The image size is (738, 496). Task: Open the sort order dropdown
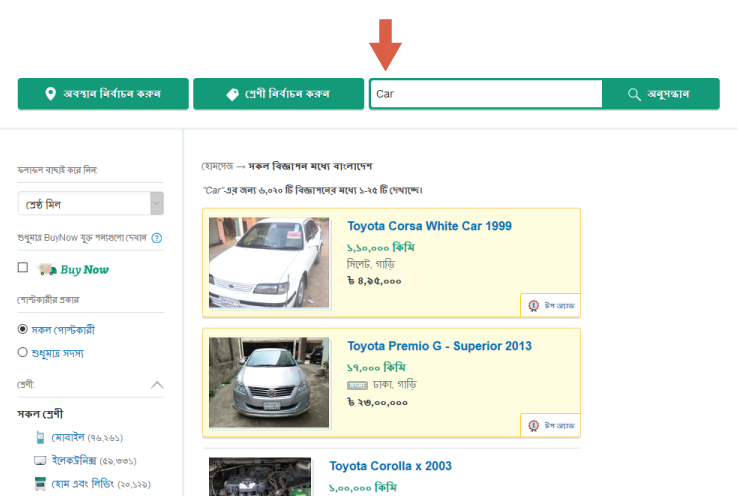click(91, 203)
